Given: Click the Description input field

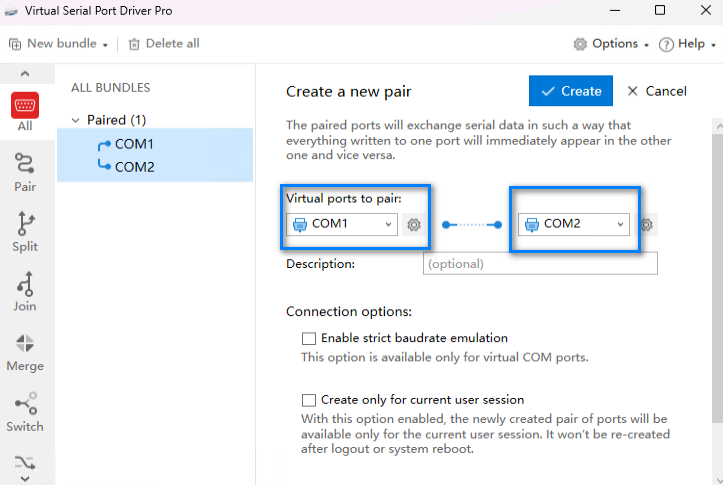Looking at the screenshot, I should [x=540, y=264].
